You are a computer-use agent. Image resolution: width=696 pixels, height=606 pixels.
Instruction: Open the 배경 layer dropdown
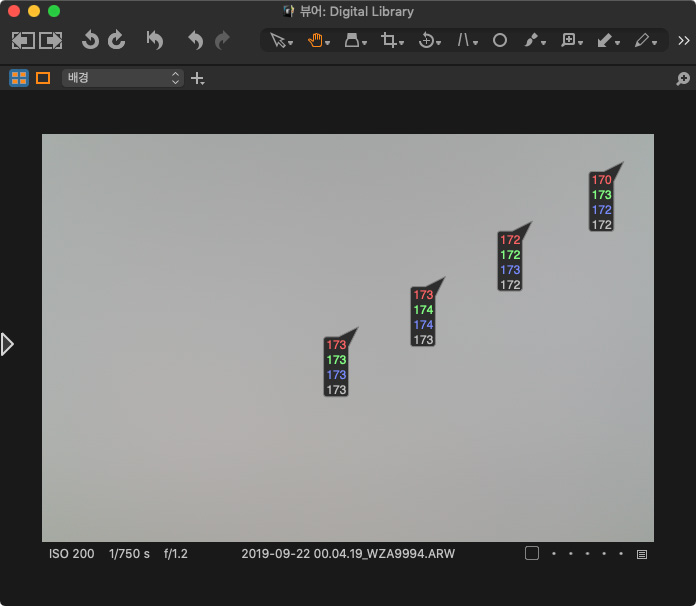pos(122,78)
